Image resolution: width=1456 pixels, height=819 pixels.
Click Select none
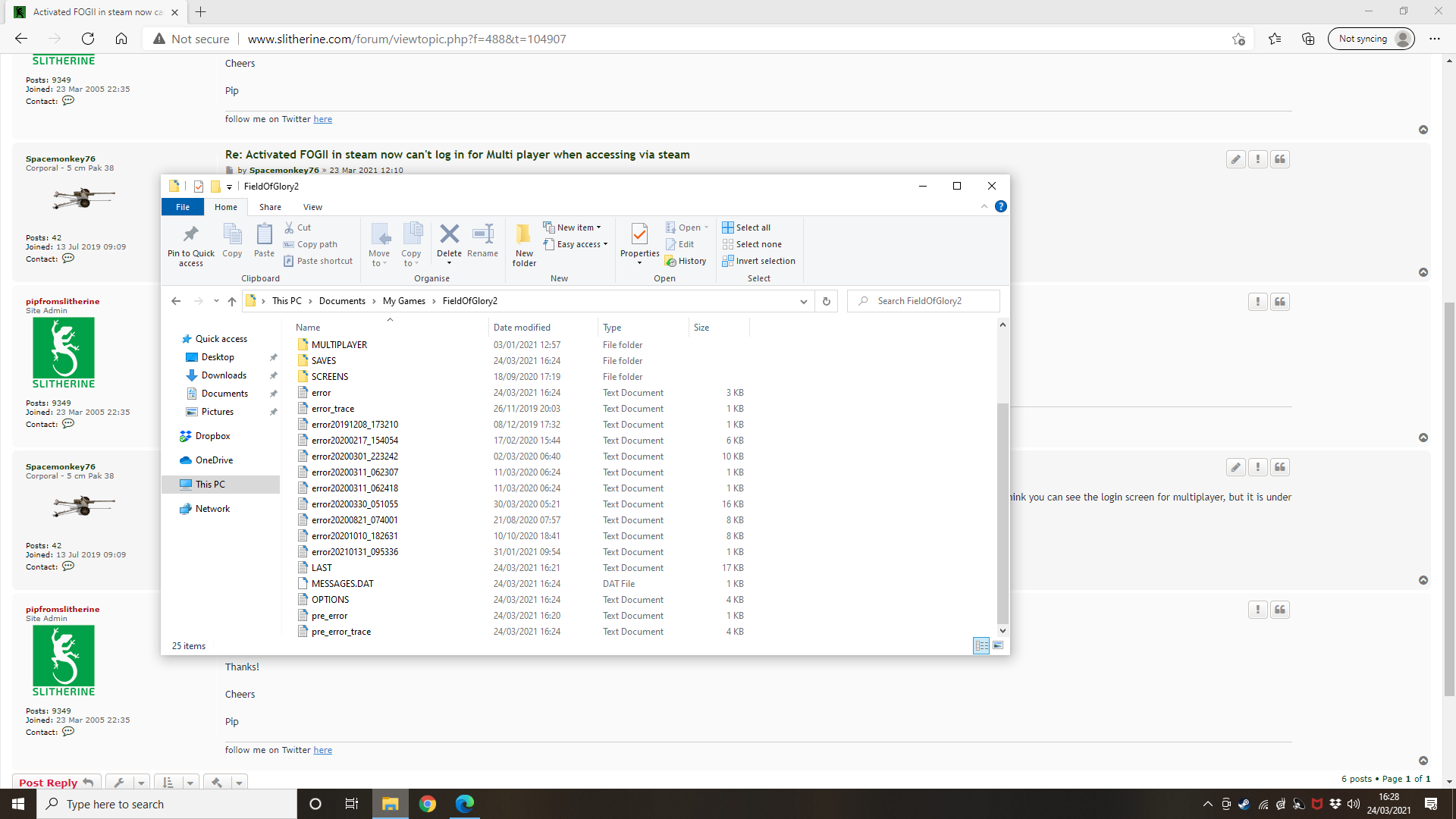coord(752,243)
